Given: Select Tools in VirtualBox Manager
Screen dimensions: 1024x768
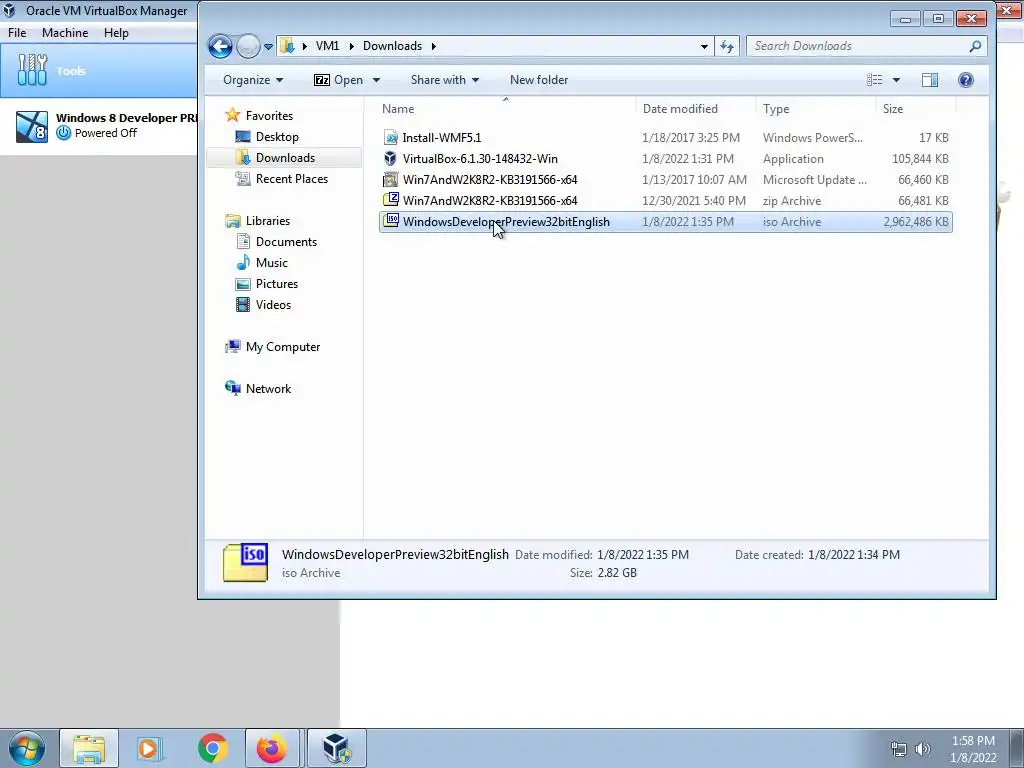Looking at the screenshot, I should 99,71.
